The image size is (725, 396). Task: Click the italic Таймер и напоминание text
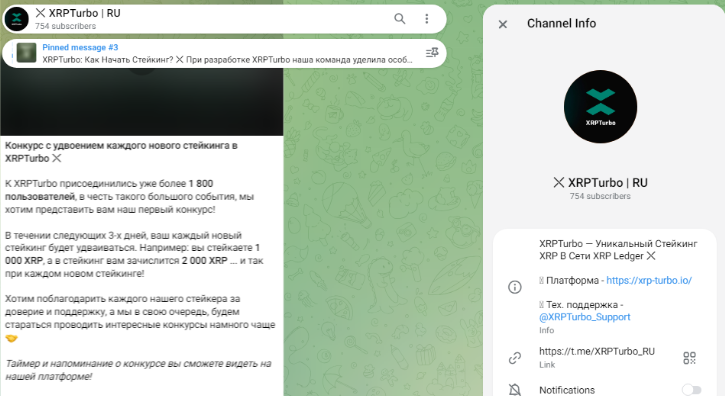138,370
